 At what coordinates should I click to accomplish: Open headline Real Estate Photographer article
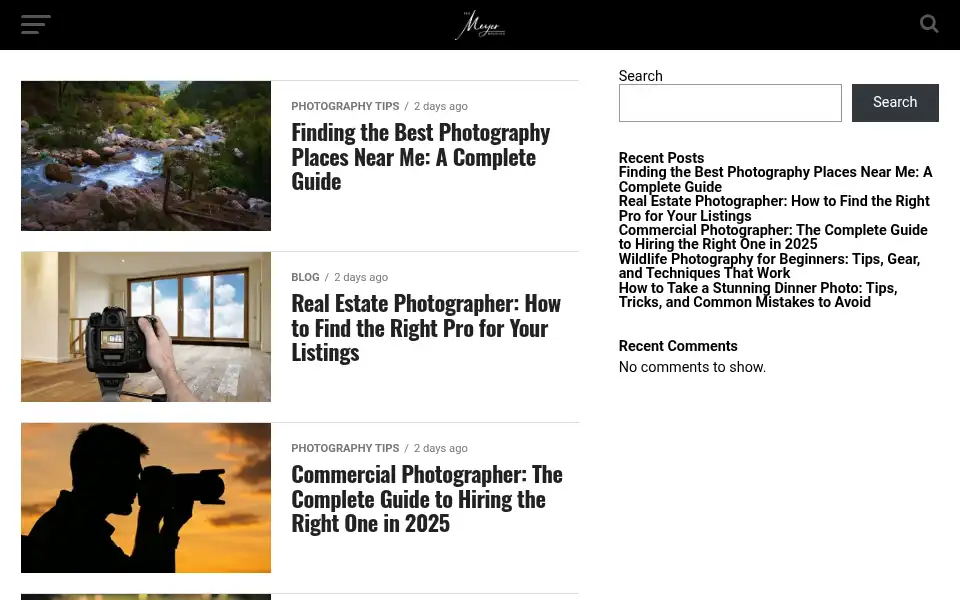[426, 328]
